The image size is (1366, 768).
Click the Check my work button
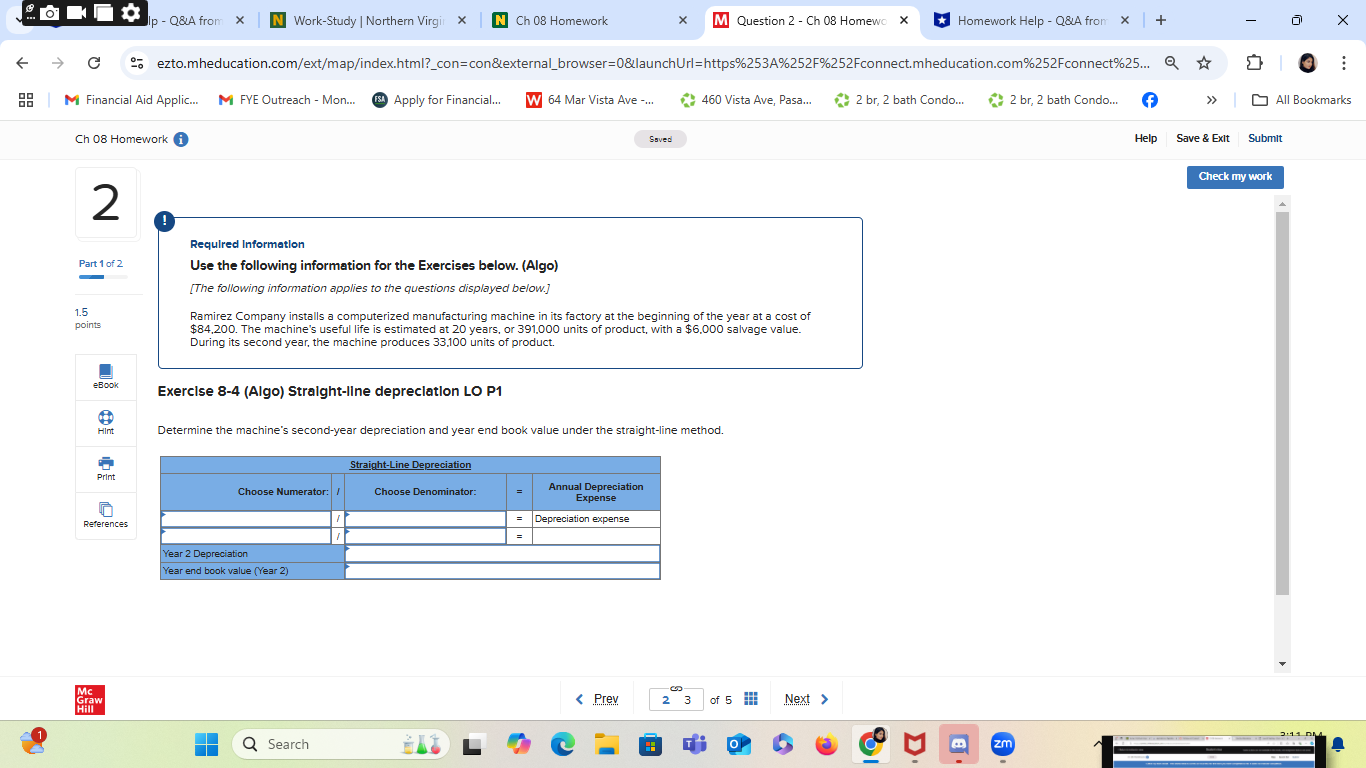coord(1235,177)
